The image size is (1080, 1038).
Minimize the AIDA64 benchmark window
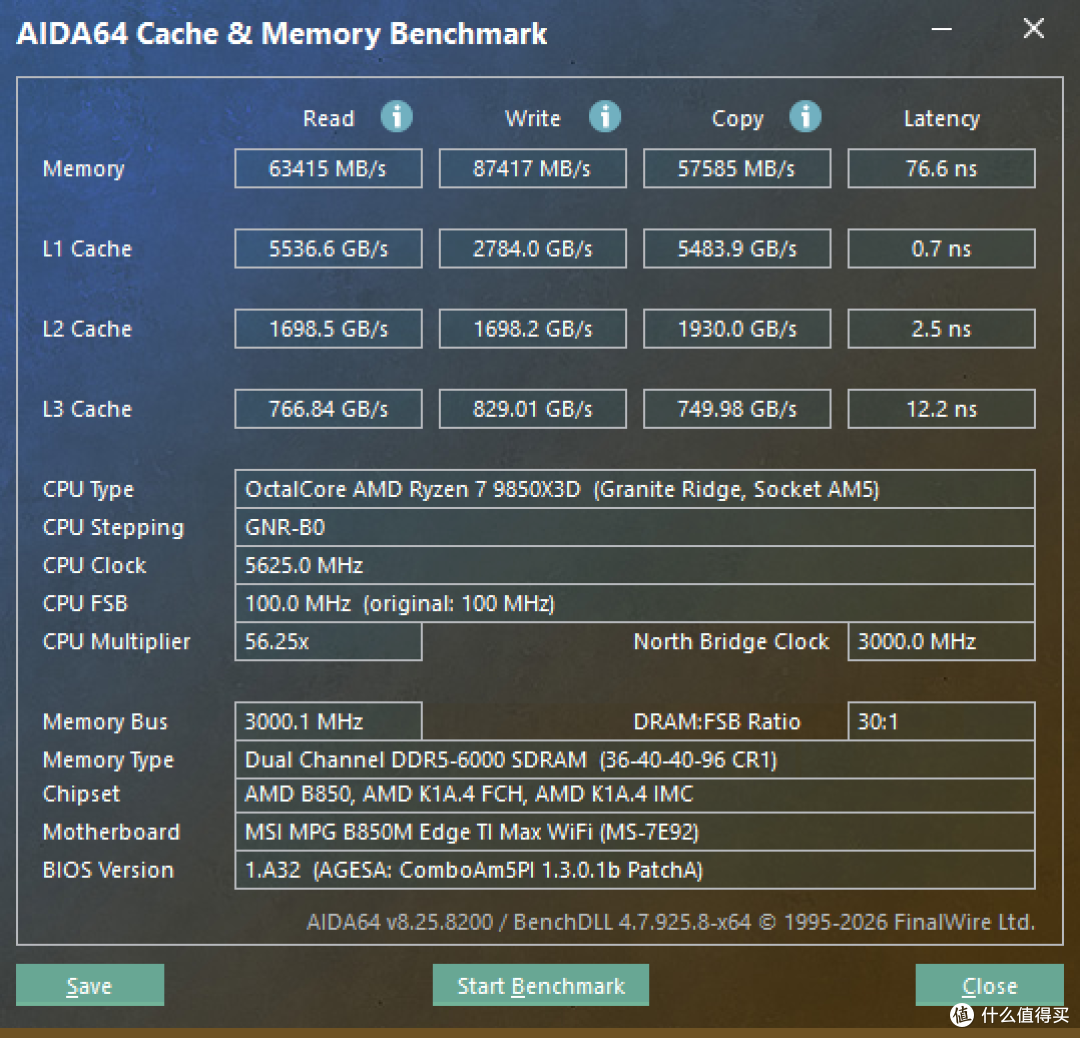click(x=942, y=29)
